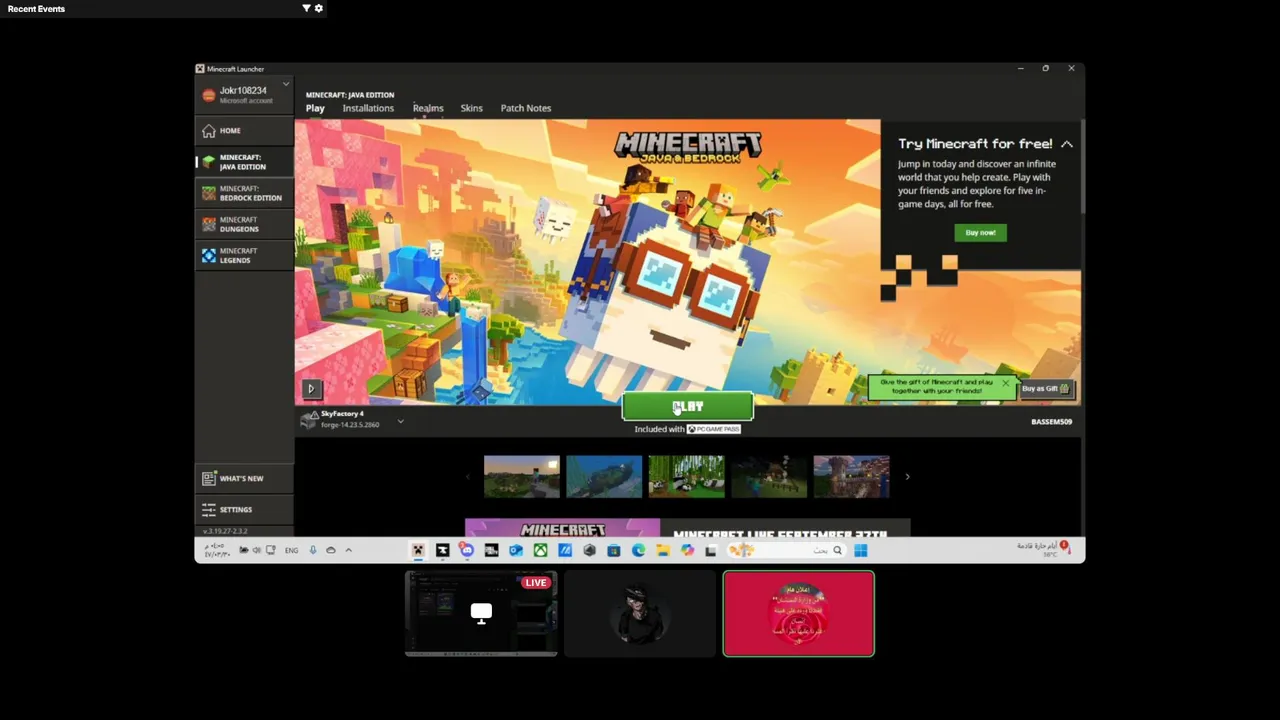Click the PC Game Pass badge
The width and height of the screenshot is (1280, 720).
[x=714, y=429]
